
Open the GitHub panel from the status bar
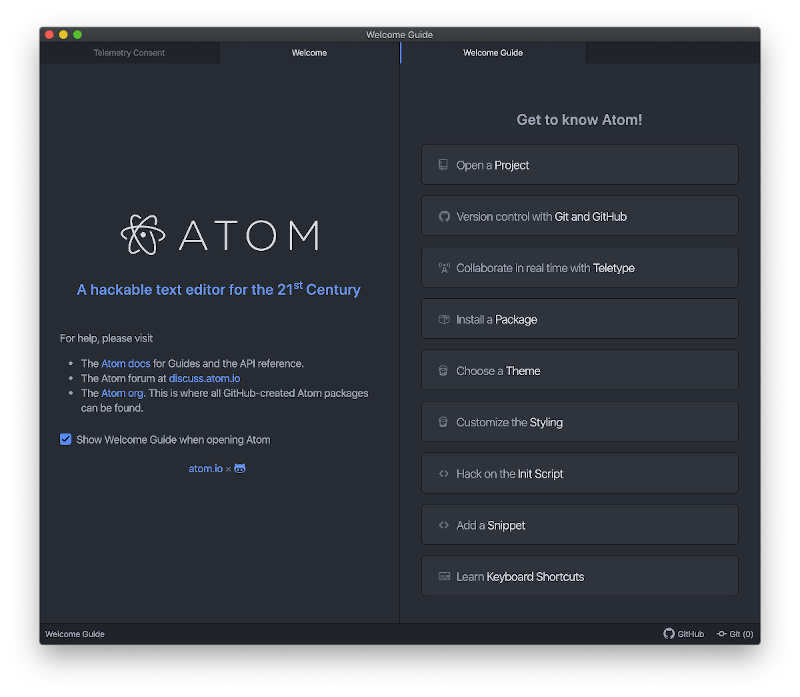684,633
